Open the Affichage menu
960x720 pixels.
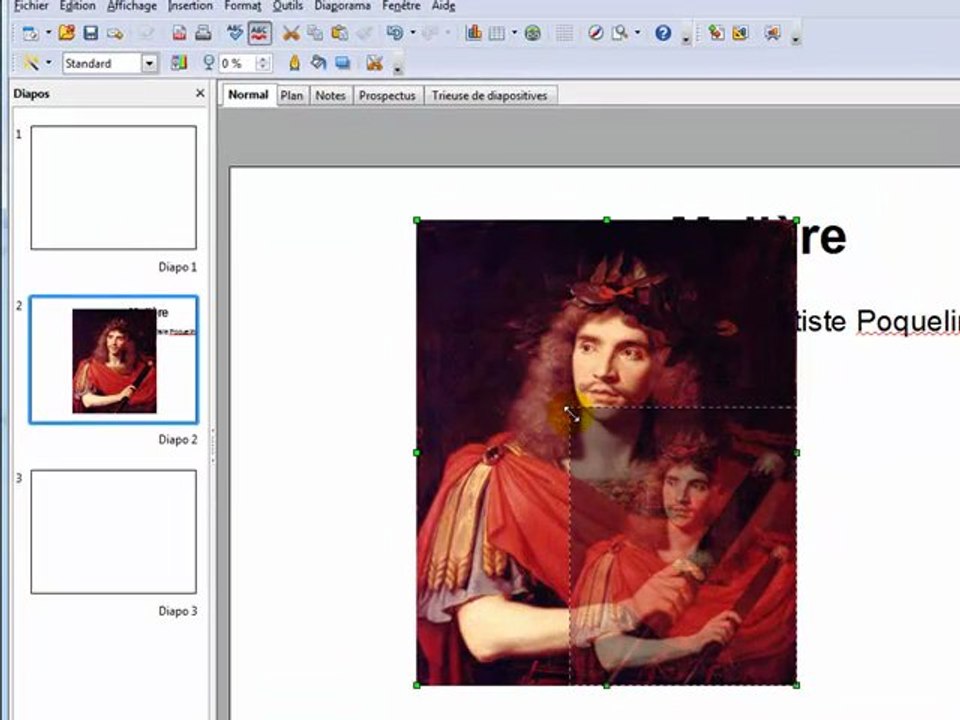[132, 6]
